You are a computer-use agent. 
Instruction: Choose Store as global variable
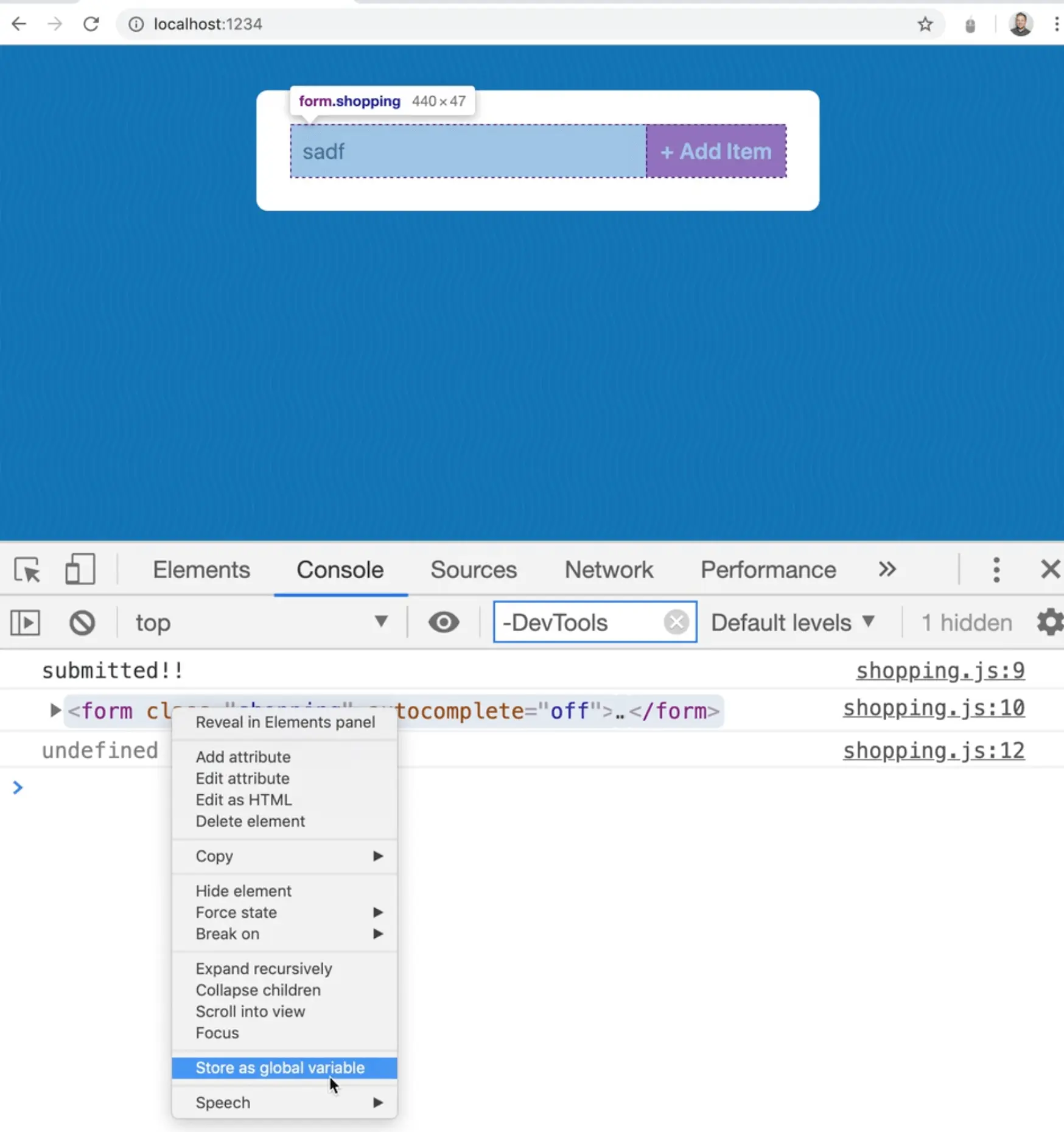coord(280,1068)
